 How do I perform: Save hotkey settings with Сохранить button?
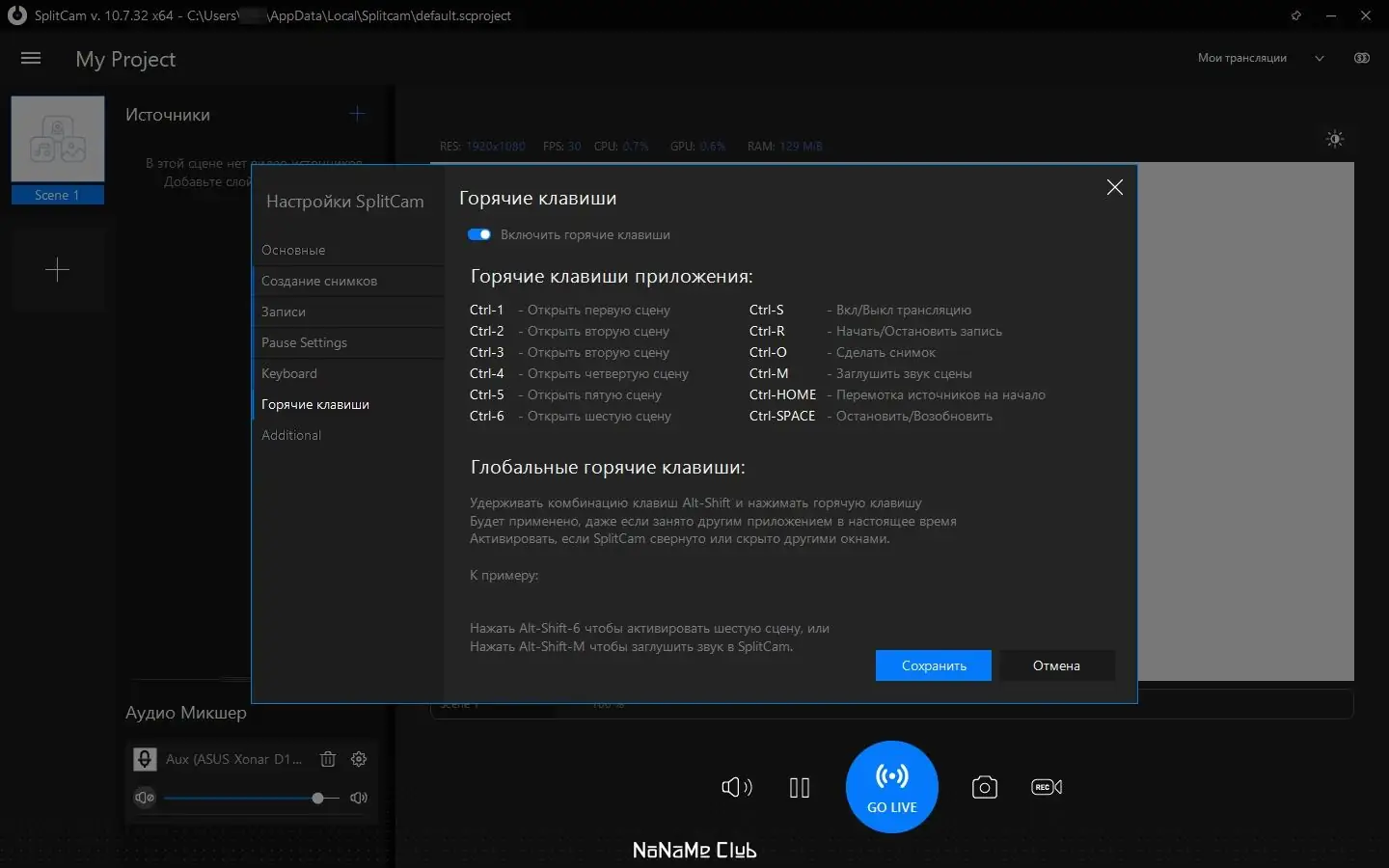click(933, 665)
